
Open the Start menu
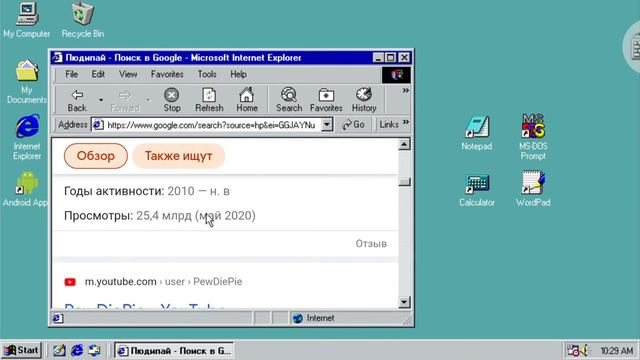(x=22, y=350)
